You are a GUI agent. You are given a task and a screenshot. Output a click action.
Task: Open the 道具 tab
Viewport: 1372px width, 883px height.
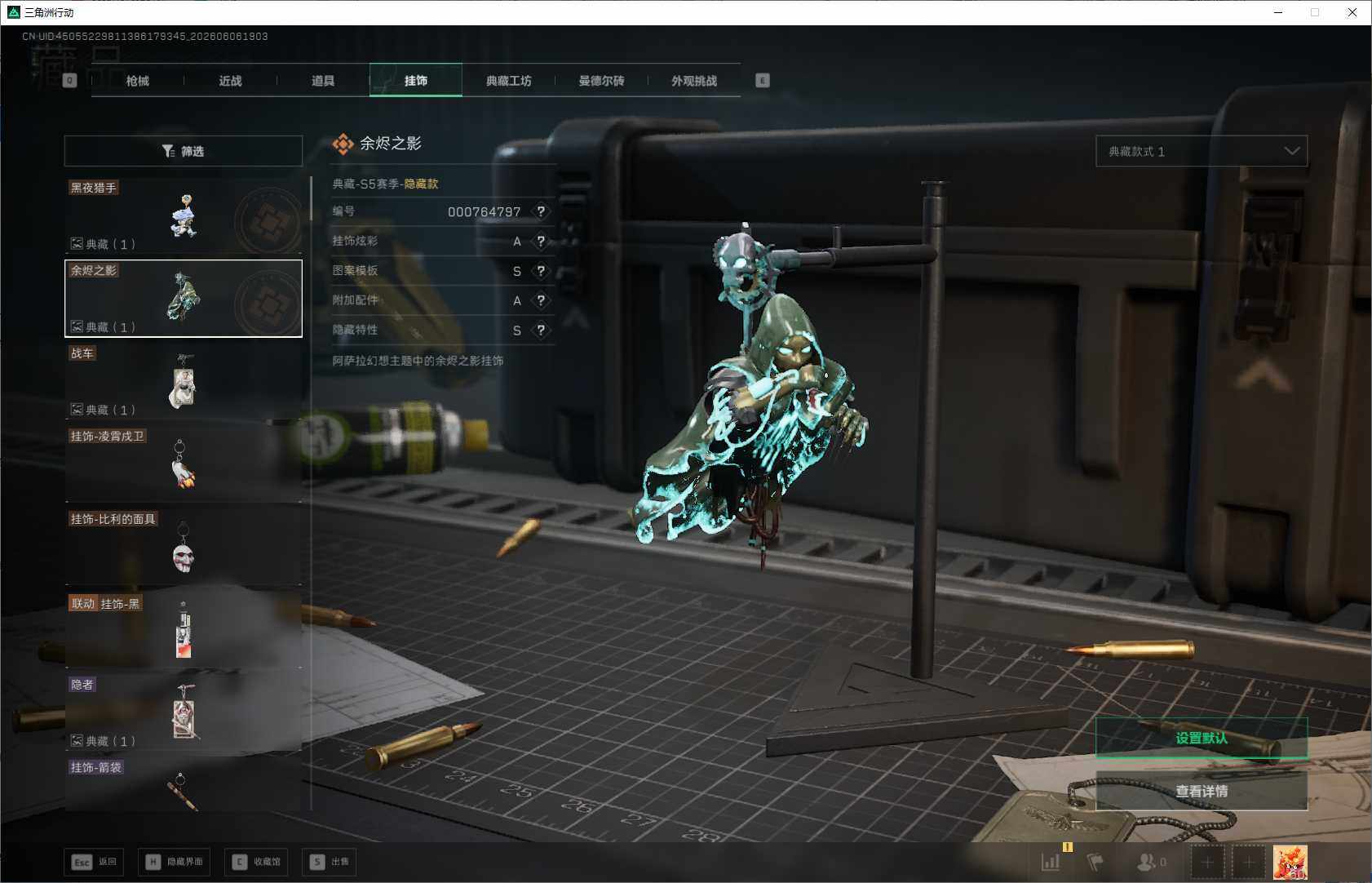[x=323, y=81]
